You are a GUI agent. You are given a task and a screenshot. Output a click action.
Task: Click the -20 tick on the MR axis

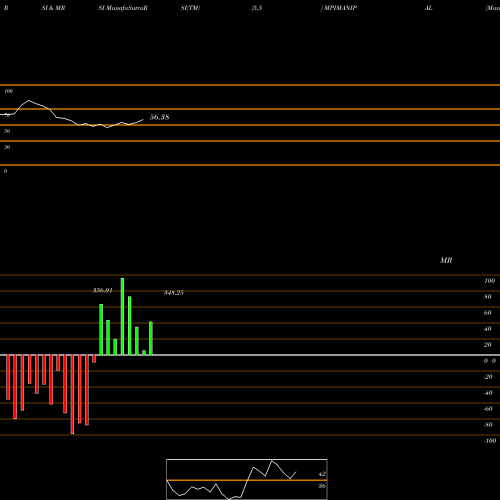[488, 377]
